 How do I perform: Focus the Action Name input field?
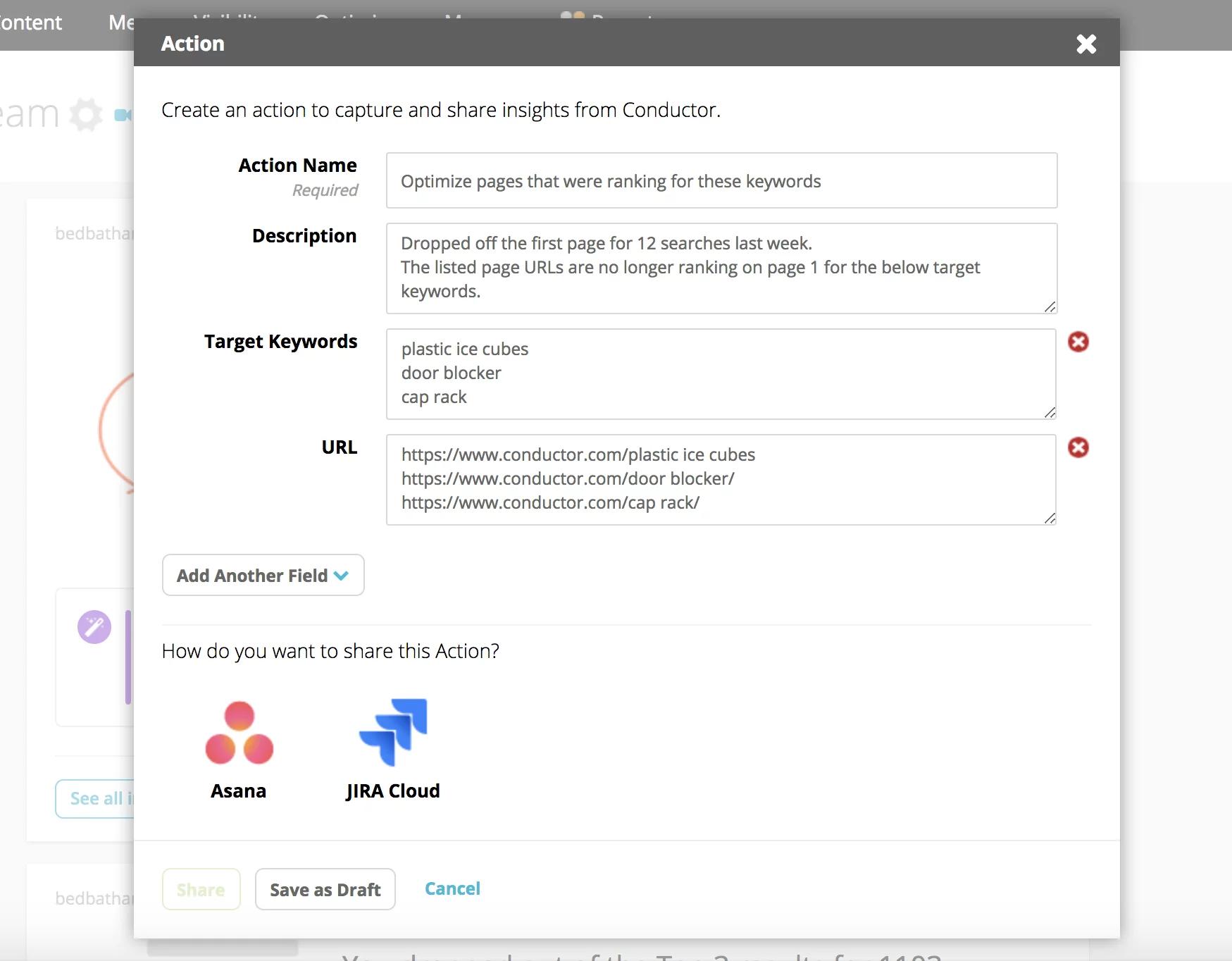(x=721, y=180)
